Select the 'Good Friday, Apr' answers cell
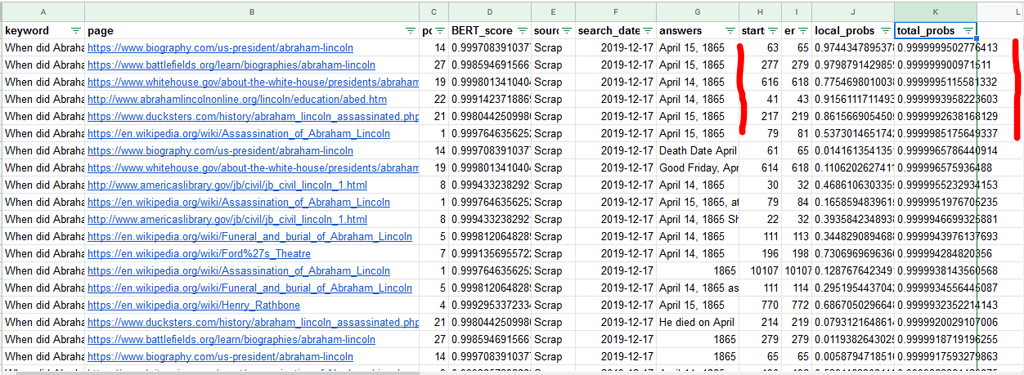This screenshot has height=375, width=1024. click(x=697, y=168)
